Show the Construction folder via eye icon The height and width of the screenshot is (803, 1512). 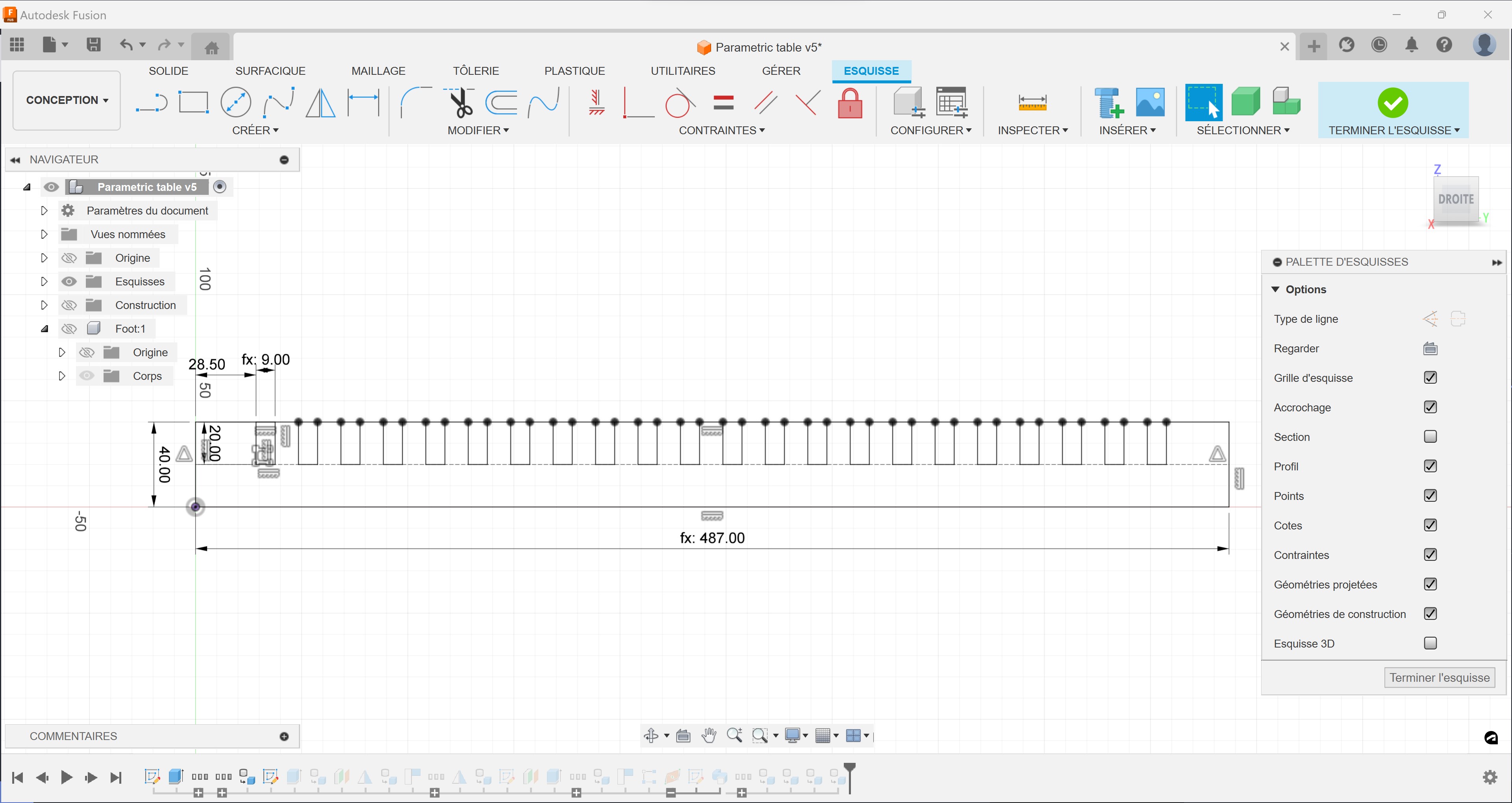pos(69,305)
